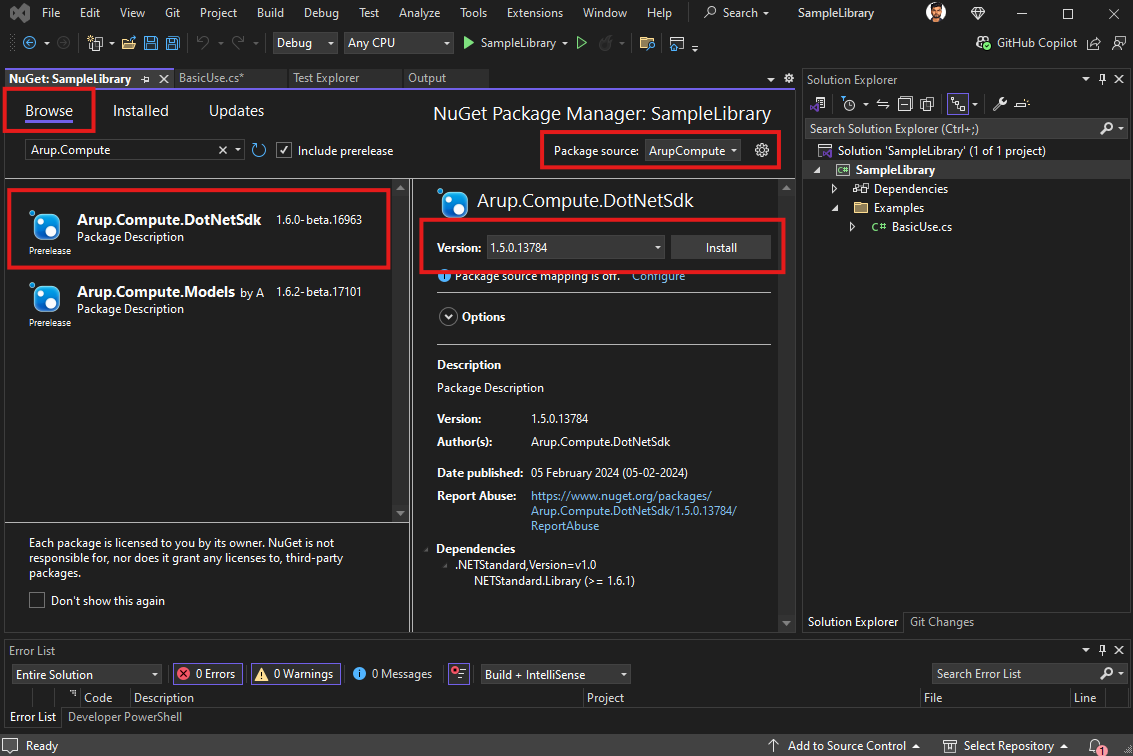Screen dimensions: 1133x756
Task: Open the Debug configuration dropdown
Action: pyautogui.click(x=305, y=43)
